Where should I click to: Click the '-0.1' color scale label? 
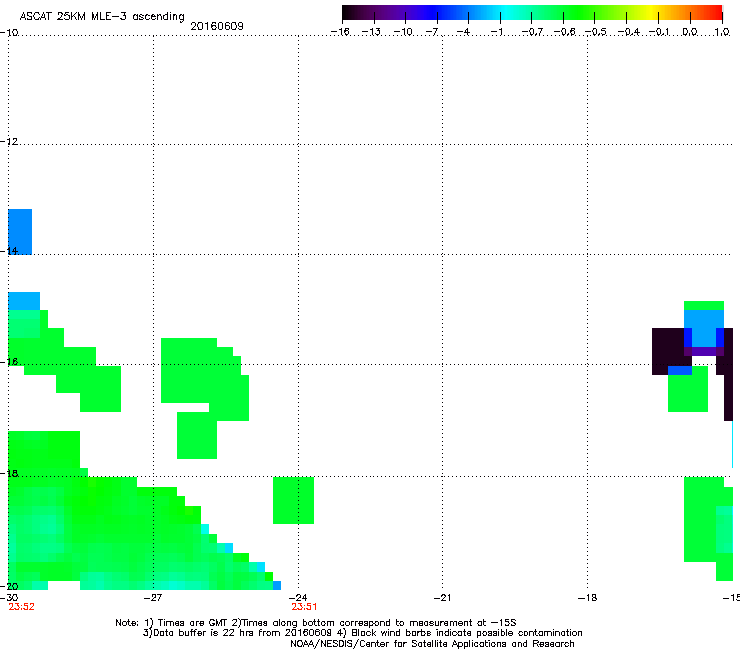pos(659,32)
